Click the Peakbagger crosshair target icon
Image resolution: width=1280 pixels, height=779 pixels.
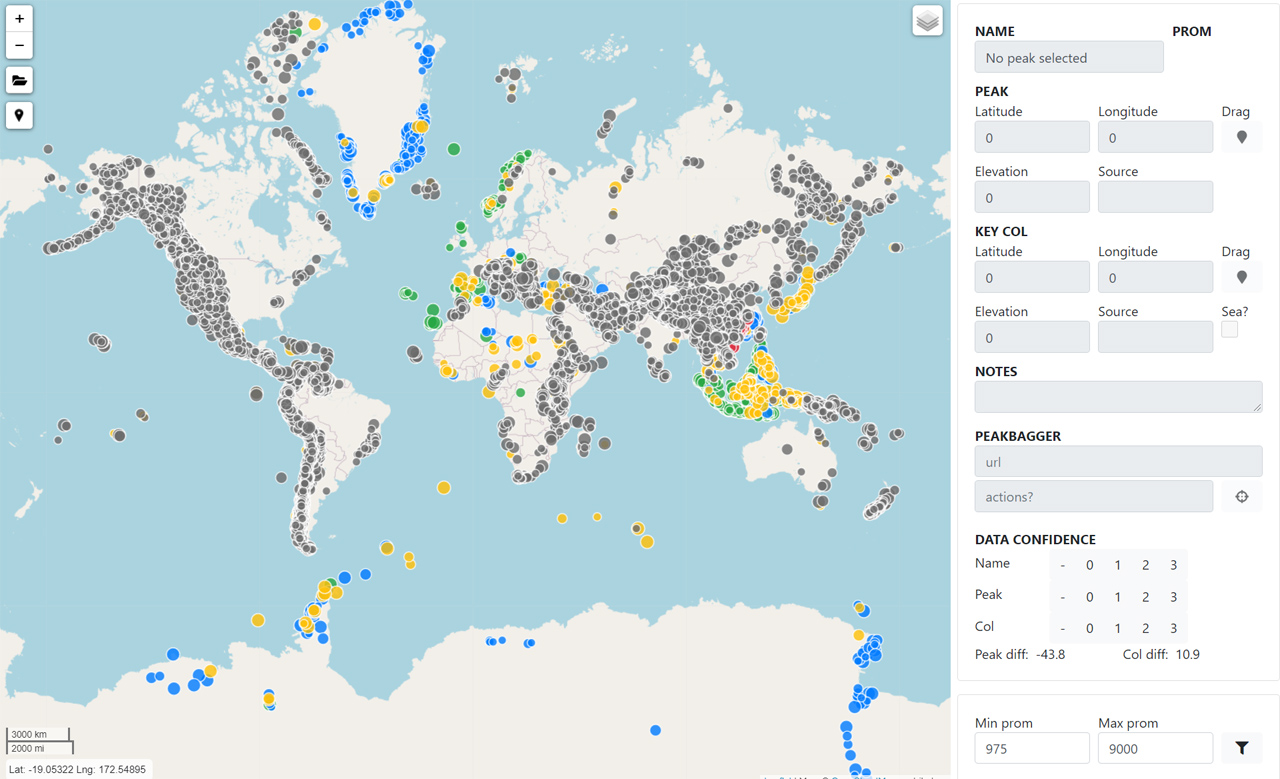[1241, 496]
